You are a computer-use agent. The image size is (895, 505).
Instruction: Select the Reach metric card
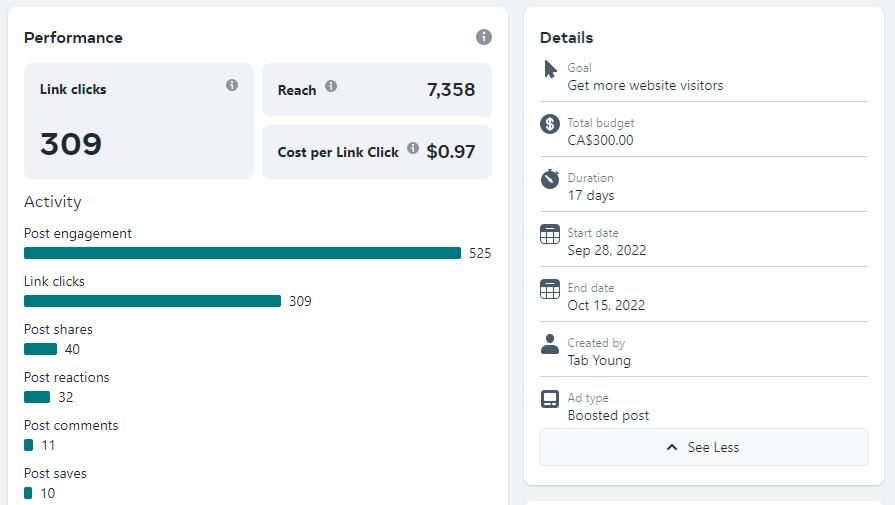[x=376, y=90]
